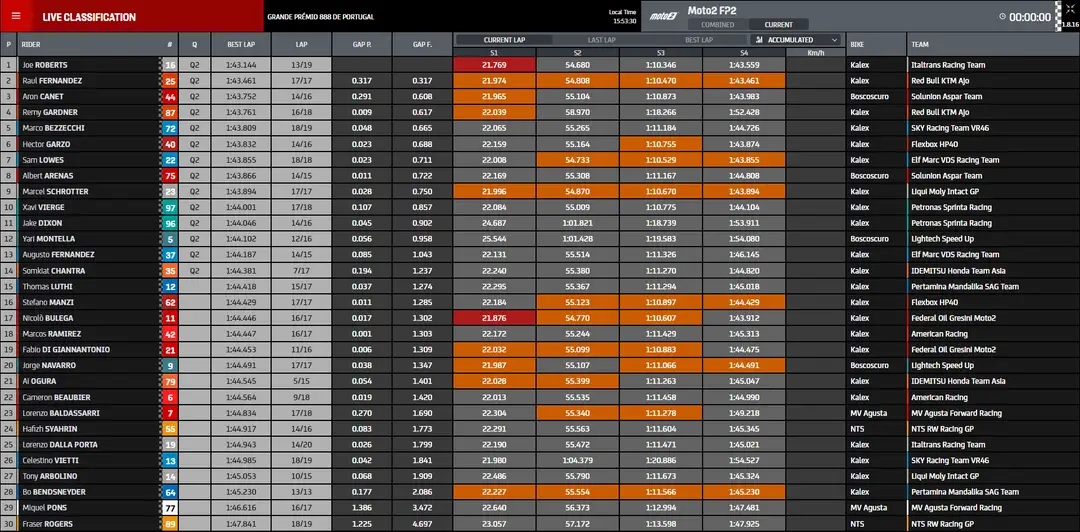Click Augusto Fernandez's number 37 badge
1080x532 pixels.
point(169,255)
